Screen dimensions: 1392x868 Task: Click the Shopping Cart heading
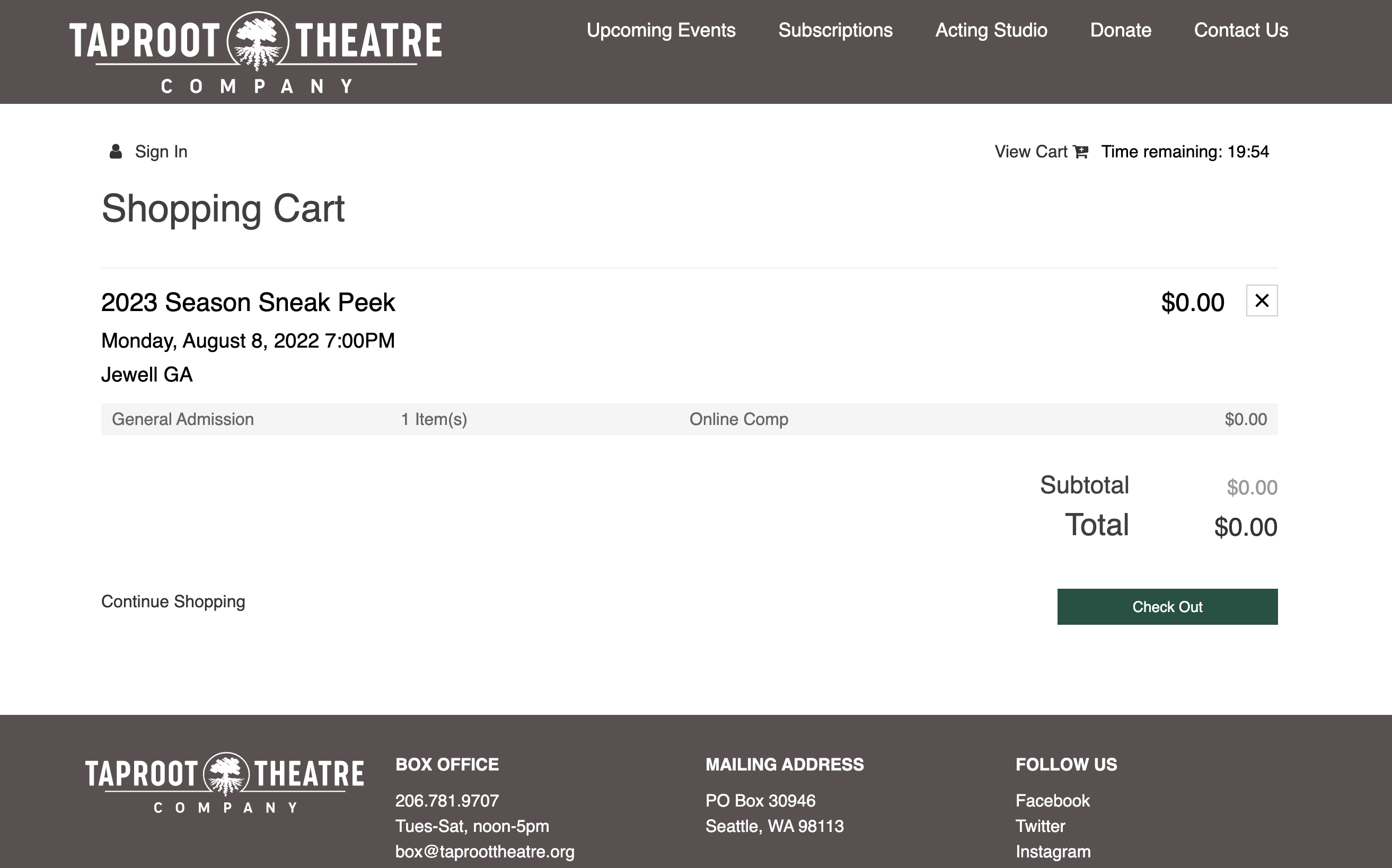pyautogui.click(x=223, y=208)
